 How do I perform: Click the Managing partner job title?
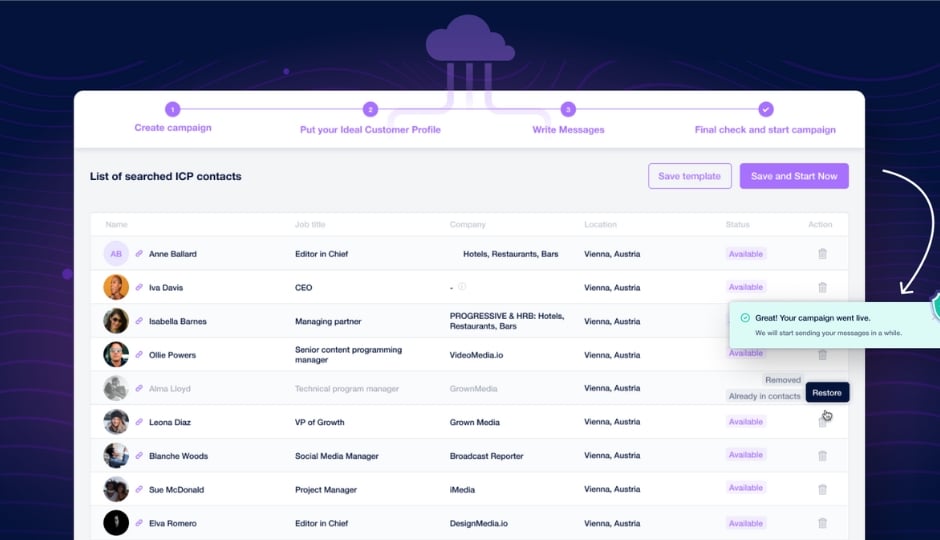pos(328,321)
